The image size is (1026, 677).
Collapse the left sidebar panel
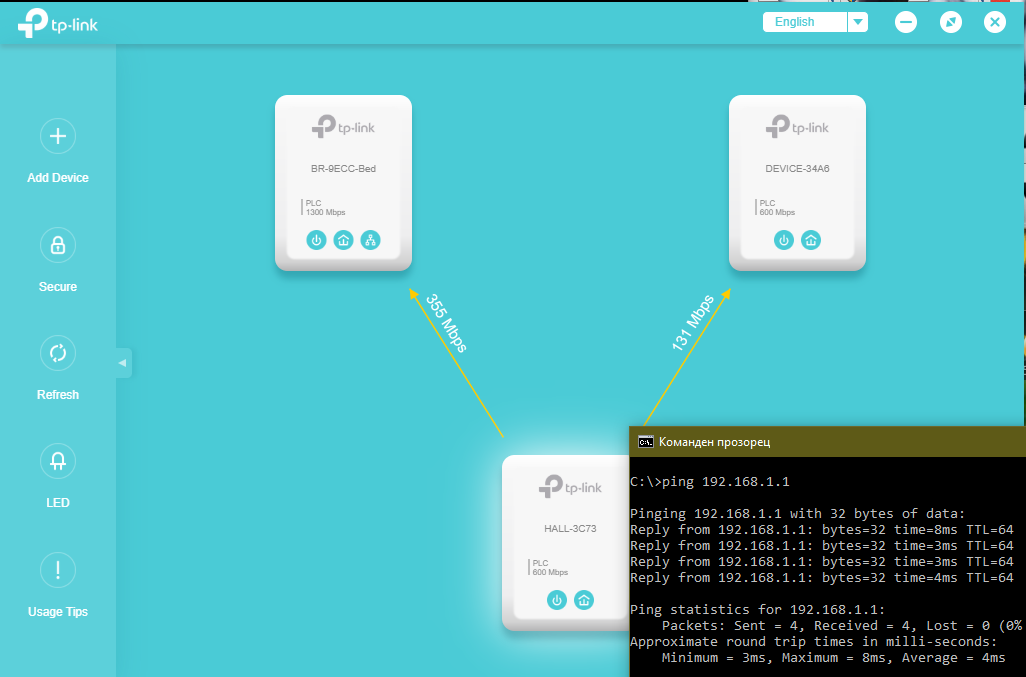coord(123,363)
